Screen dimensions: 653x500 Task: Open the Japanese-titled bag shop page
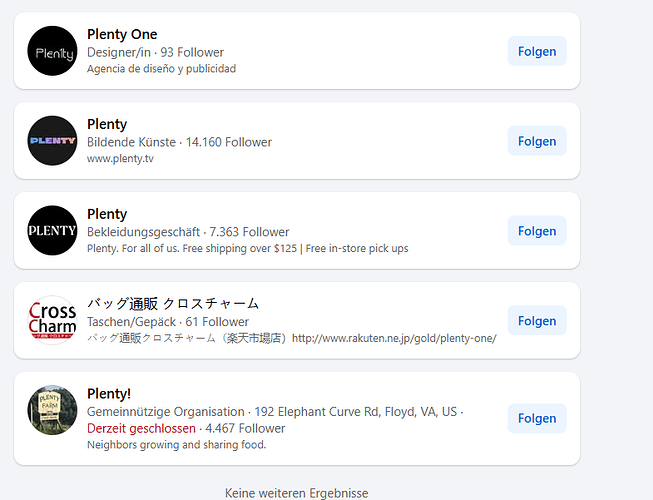pyautogui.click(x=173, y=303)
